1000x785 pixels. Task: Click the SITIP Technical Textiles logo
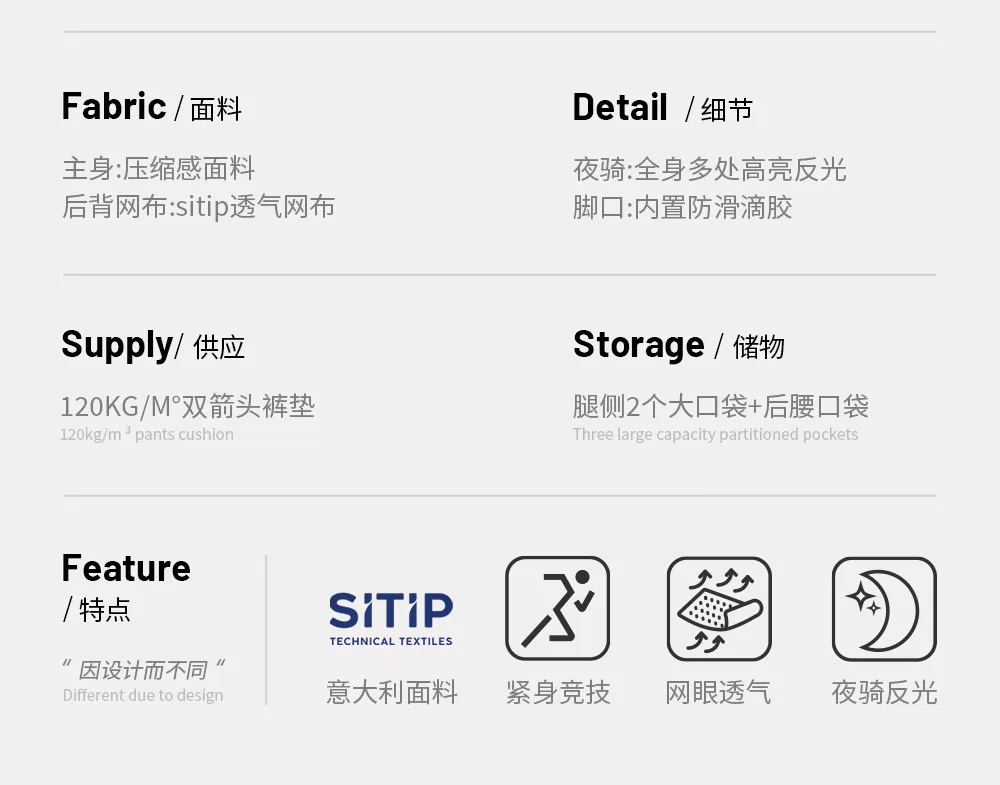point(391,618)
